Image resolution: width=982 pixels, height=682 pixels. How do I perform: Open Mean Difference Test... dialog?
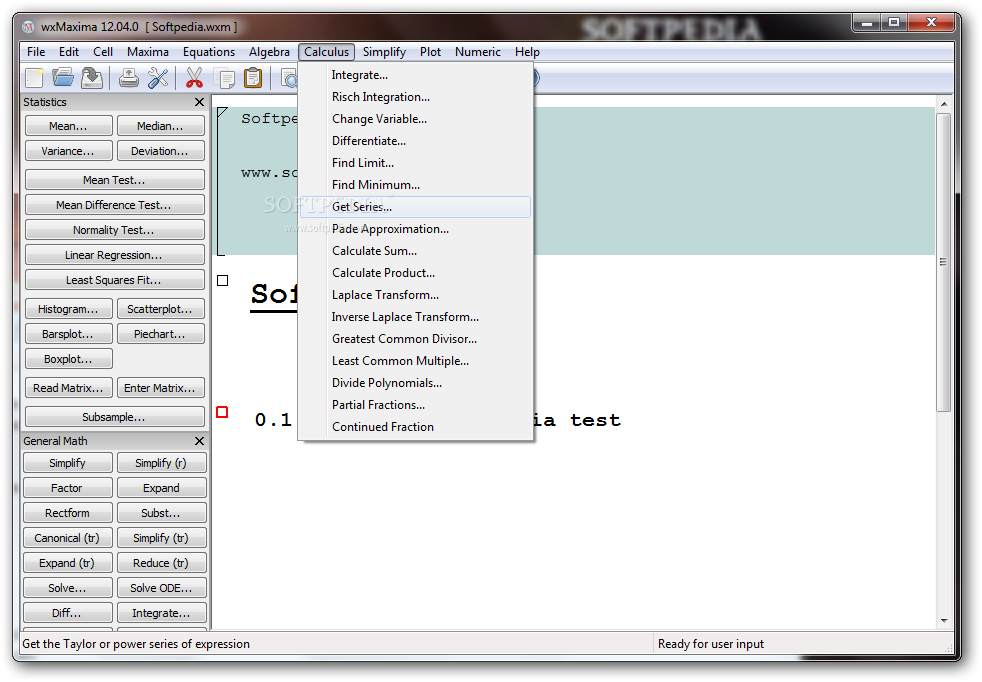pos(115,205)
